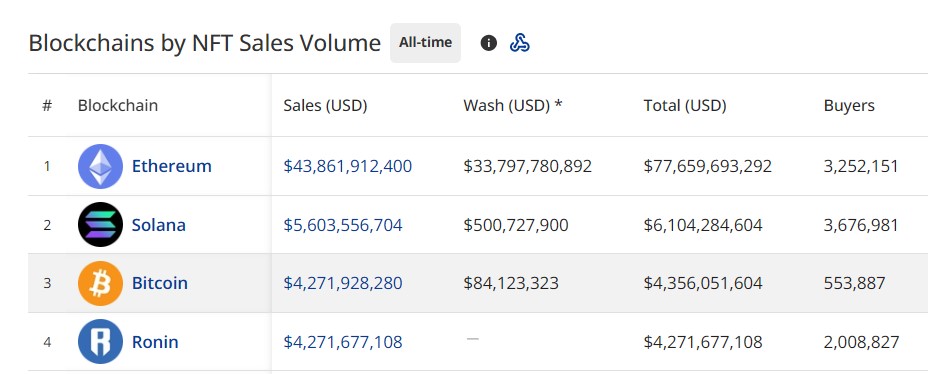Open the Ronin logo icon
Viewport: 944px width, 374px height.
point(100,341)
